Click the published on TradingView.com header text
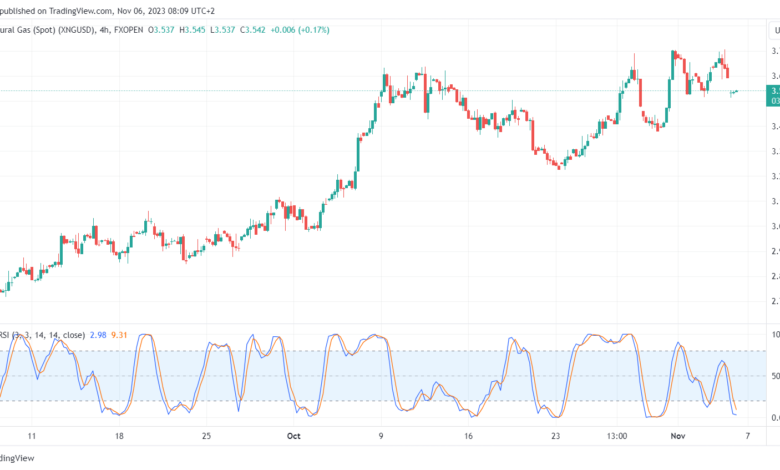 tap(107, 10)
